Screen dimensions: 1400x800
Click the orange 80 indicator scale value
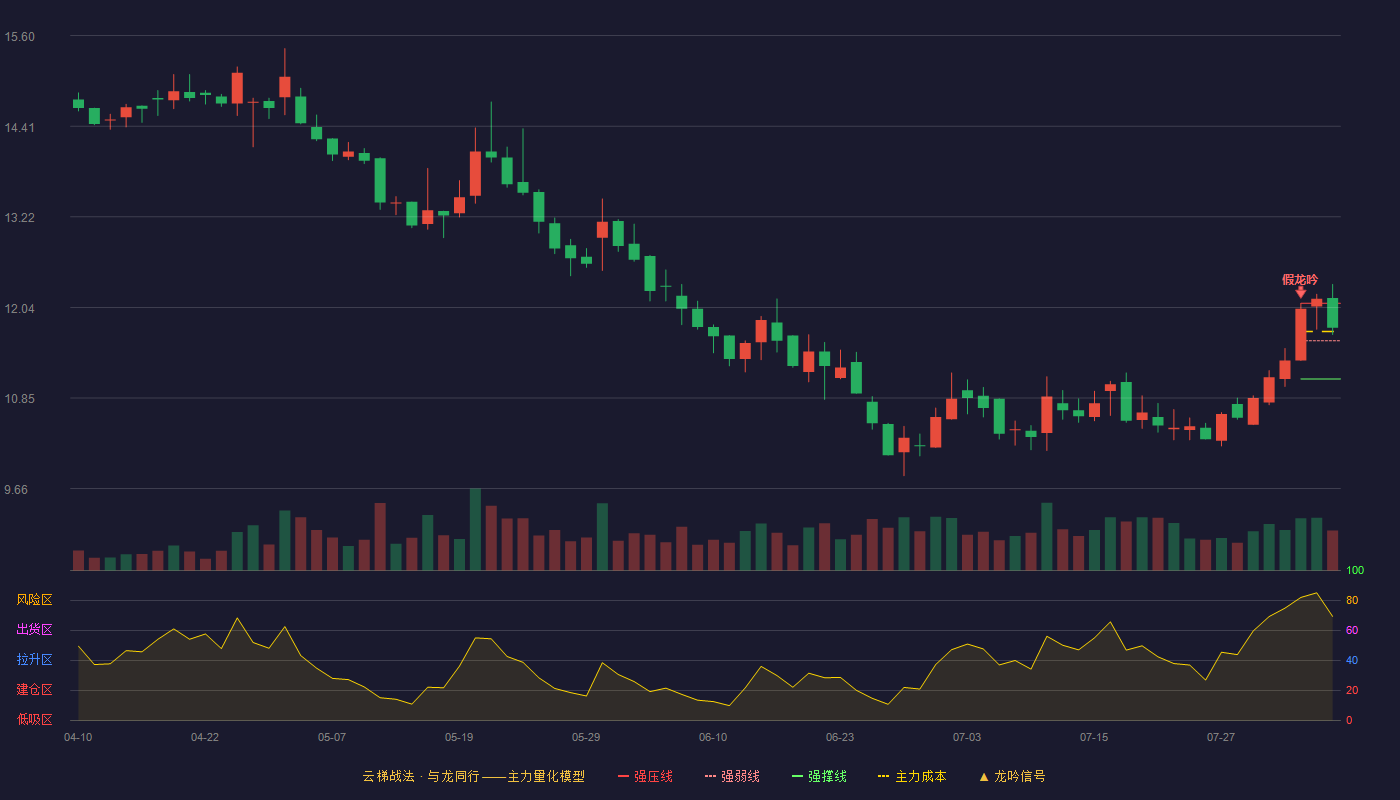(1352, 600)
